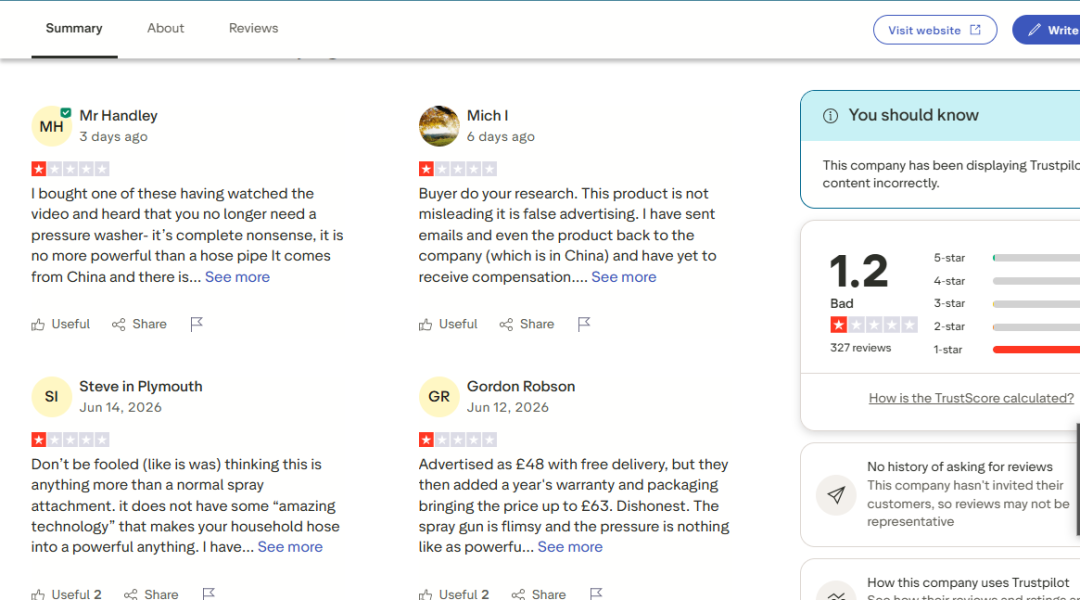Click the company displaying Trustpilot content incorrectly notice
The width and height of the screenshot is (1080, 600).
point(951,174)
